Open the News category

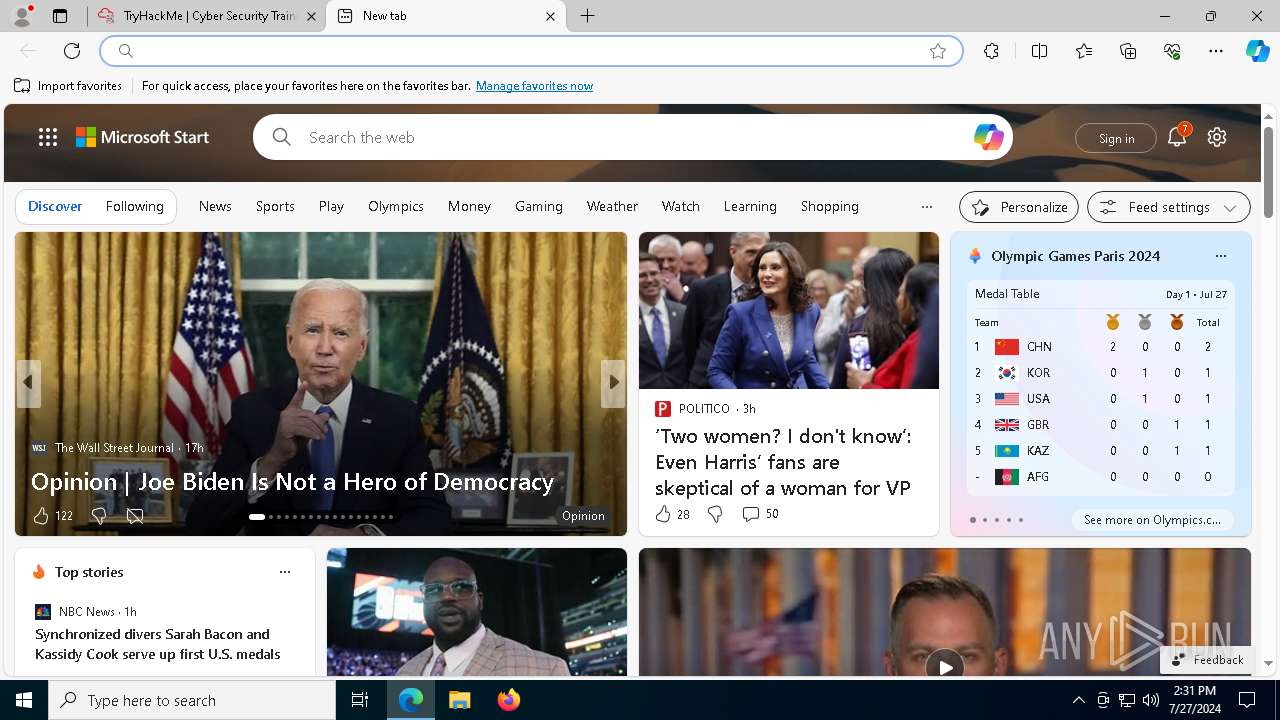215,206
